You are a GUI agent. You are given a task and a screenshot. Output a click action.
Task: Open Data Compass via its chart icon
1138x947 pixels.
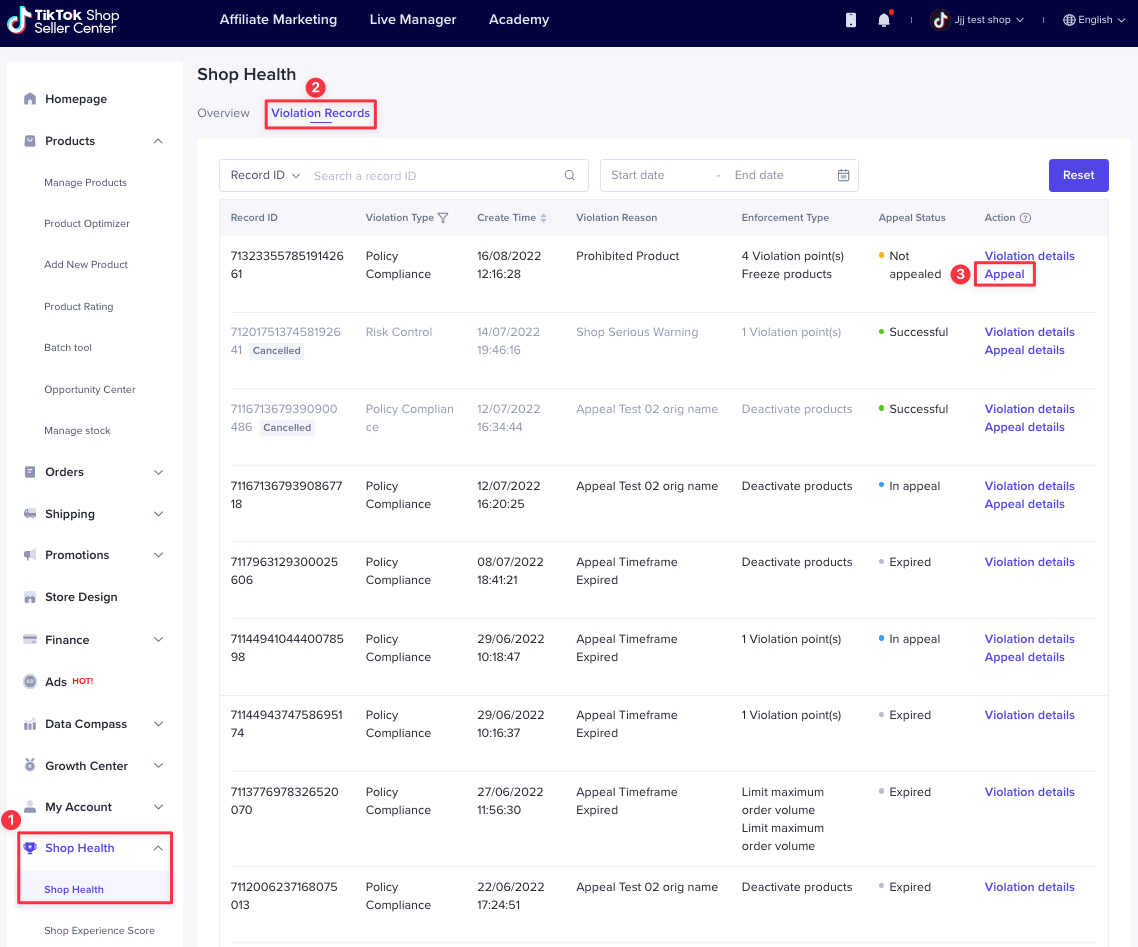(x=30, y=723)
